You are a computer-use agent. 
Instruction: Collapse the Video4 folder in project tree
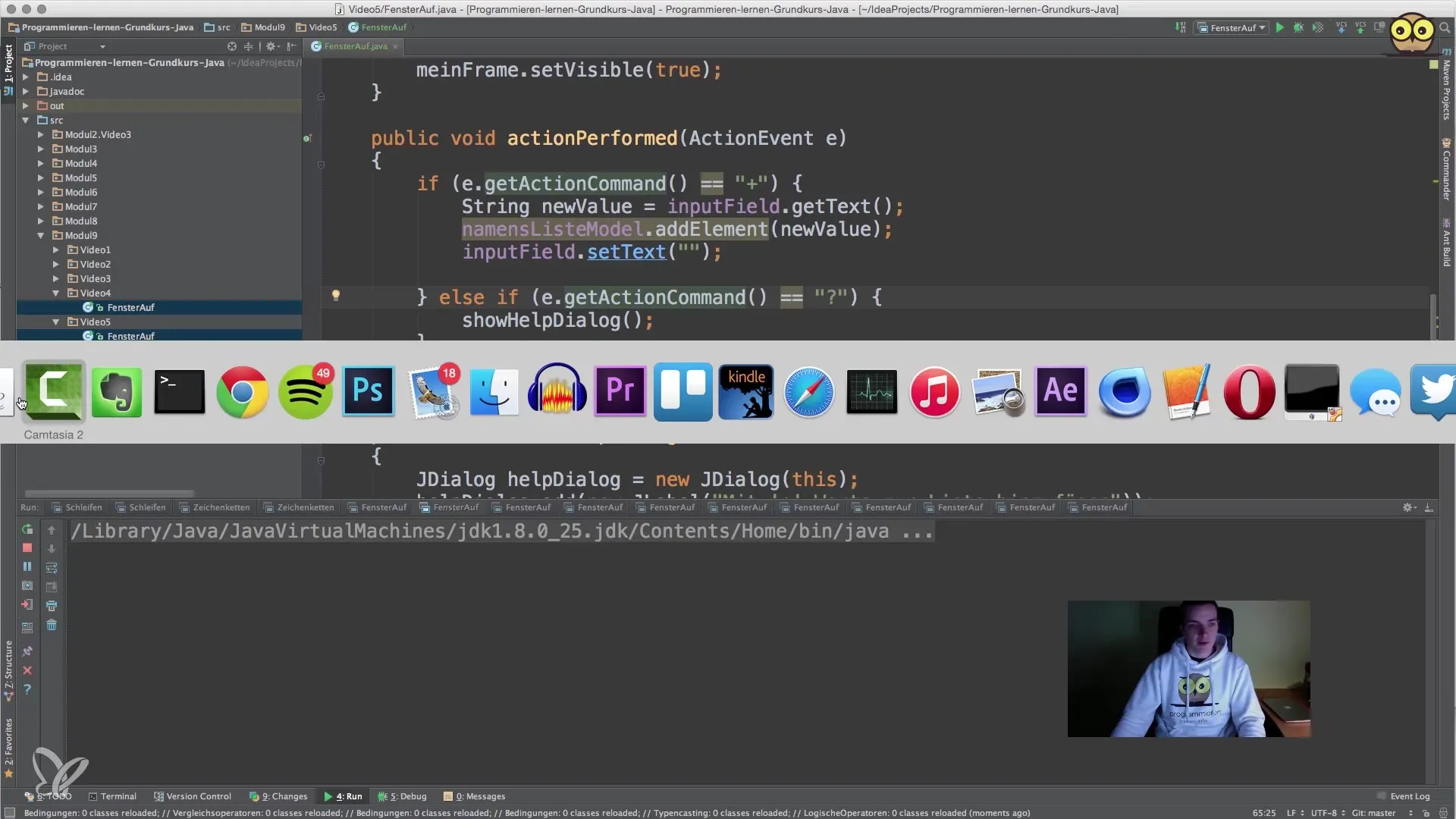pos(55,293)
